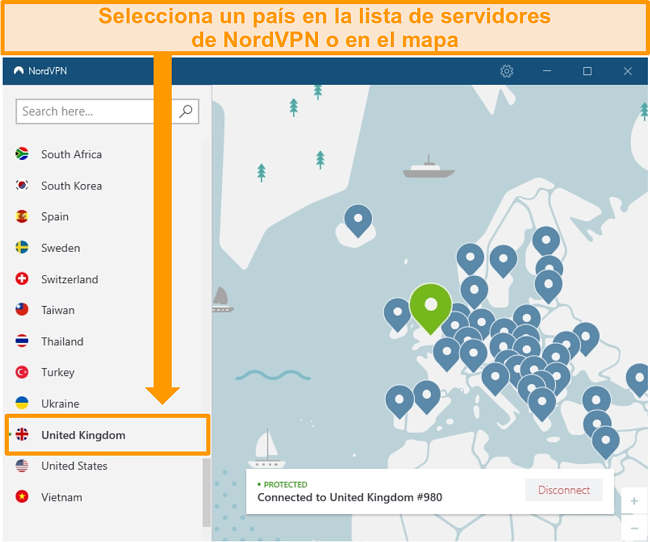Select Taiwan in server list

58,310
